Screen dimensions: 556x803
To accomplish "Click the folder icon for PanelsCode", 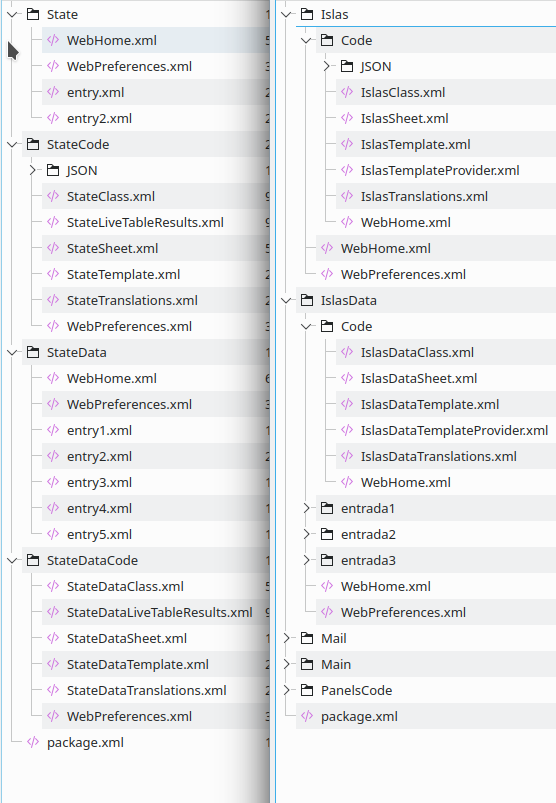I will click(x=307, y=690).
